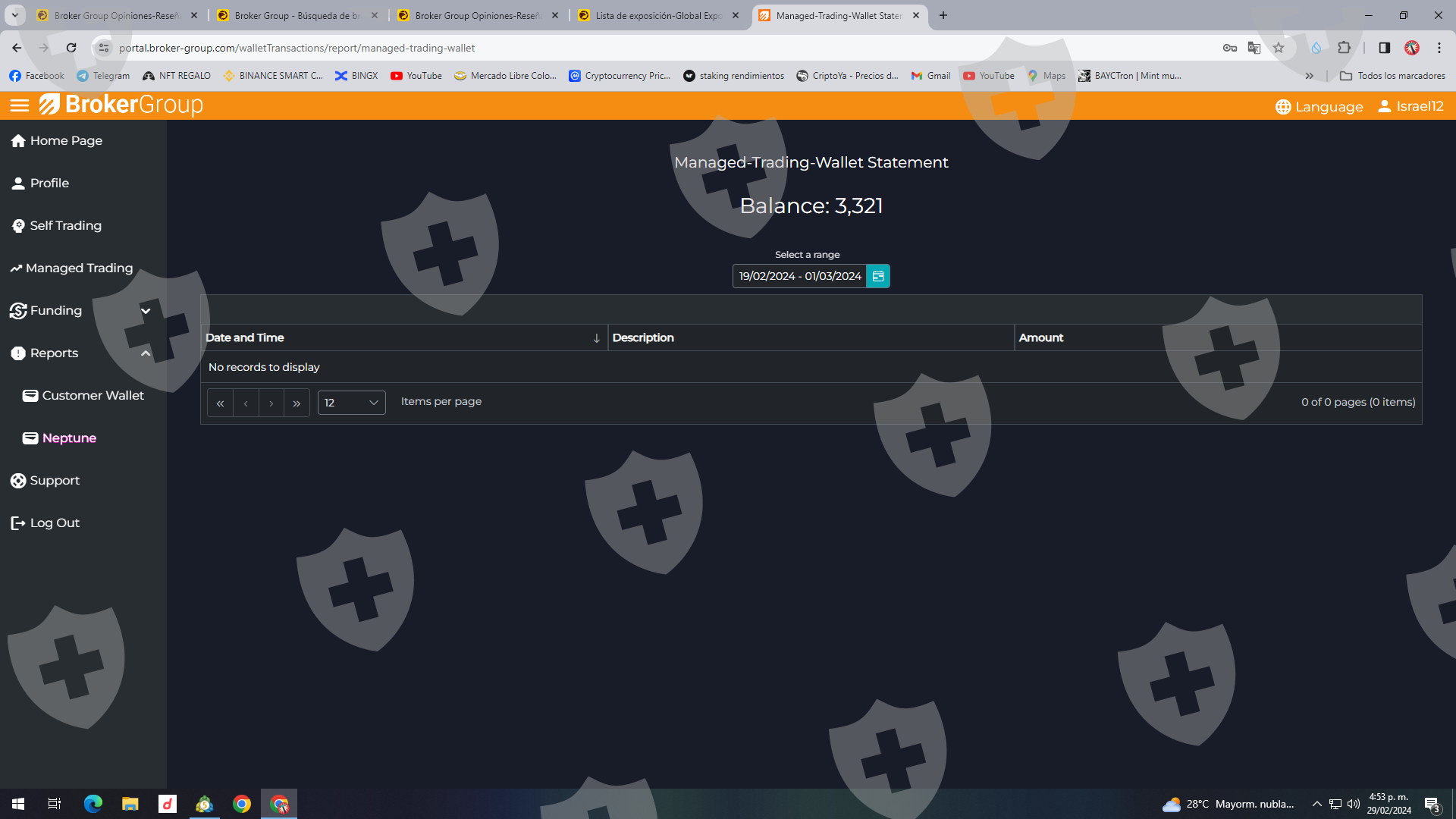Toggle the browser side panel button

(1384, 48)
